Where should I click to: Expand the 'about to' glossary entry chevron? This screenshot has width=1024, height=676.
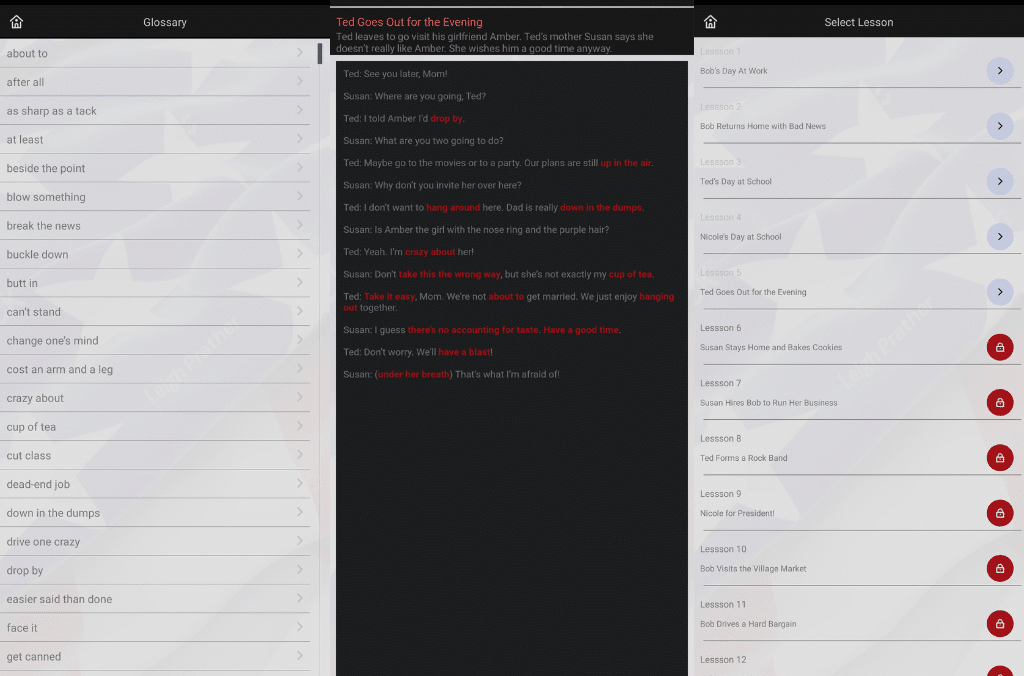pyautogui.click(x=299, y=53)
